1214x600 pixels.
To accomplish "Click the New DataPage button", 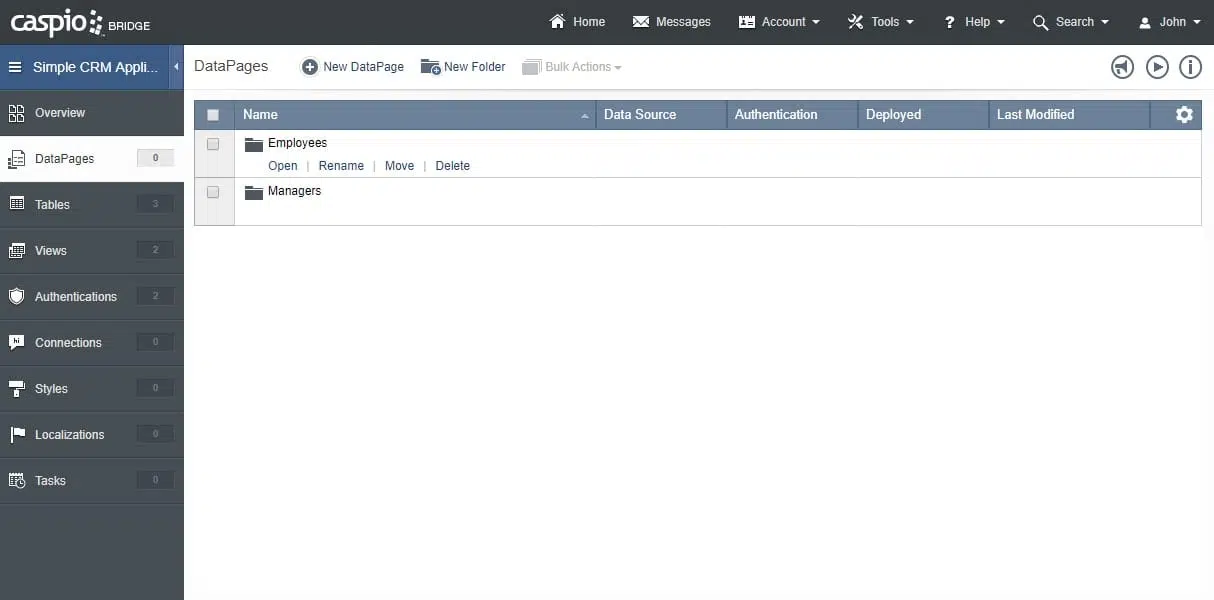I will coord(353,67).
